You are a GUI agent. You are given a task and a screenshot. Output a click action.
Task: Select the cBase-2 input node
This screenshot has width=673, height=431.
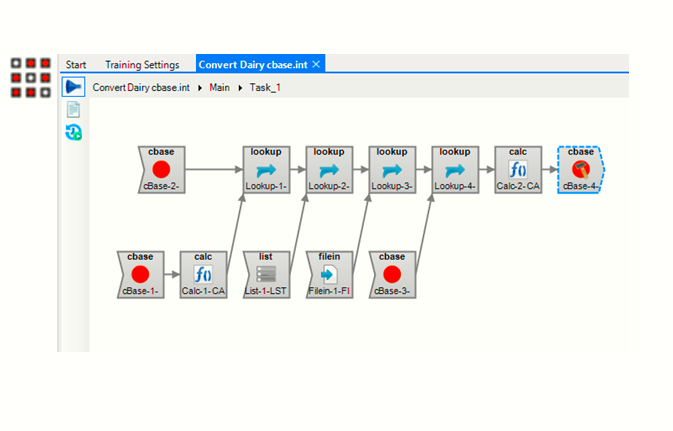[x=161, y=169]
